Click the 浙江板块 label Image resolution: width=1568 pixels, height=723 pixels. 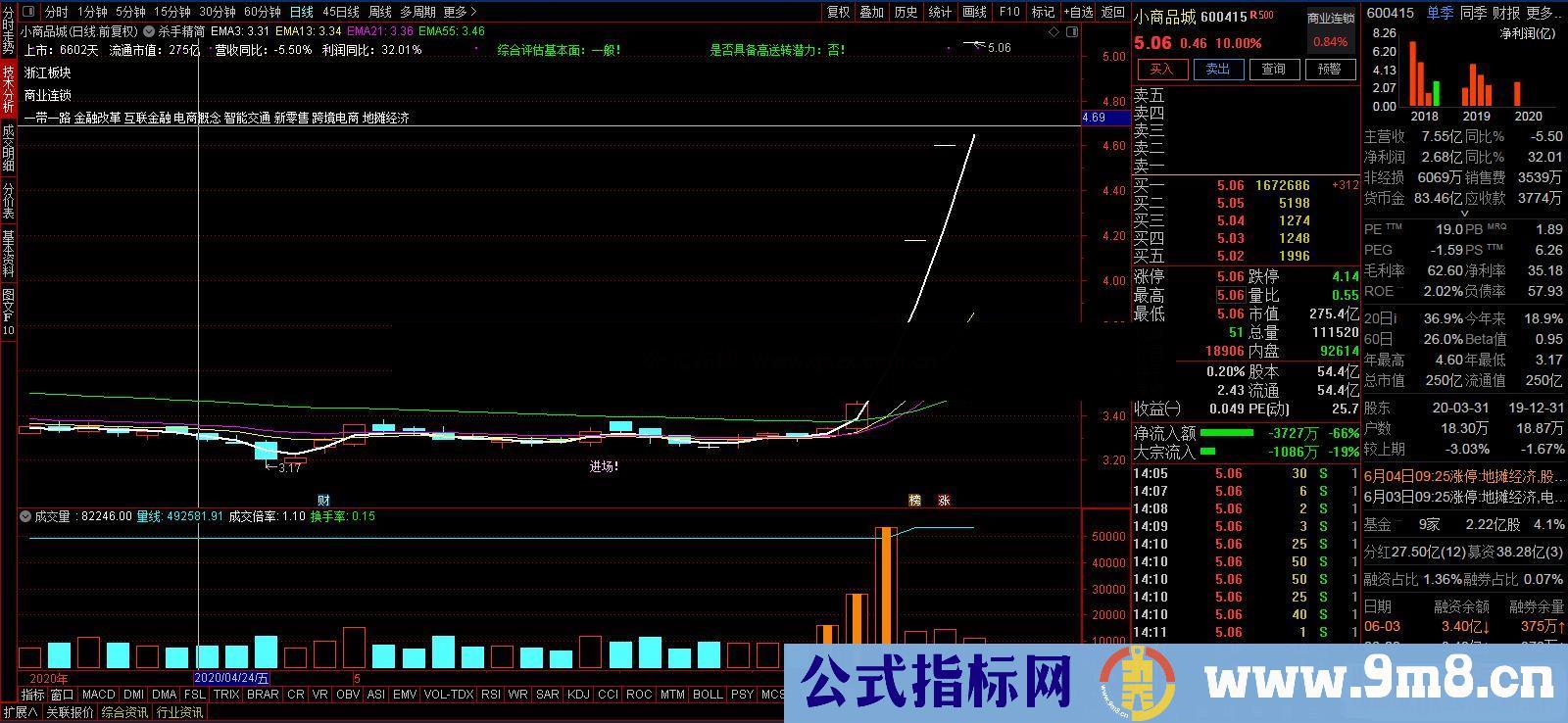coord(48,72)
